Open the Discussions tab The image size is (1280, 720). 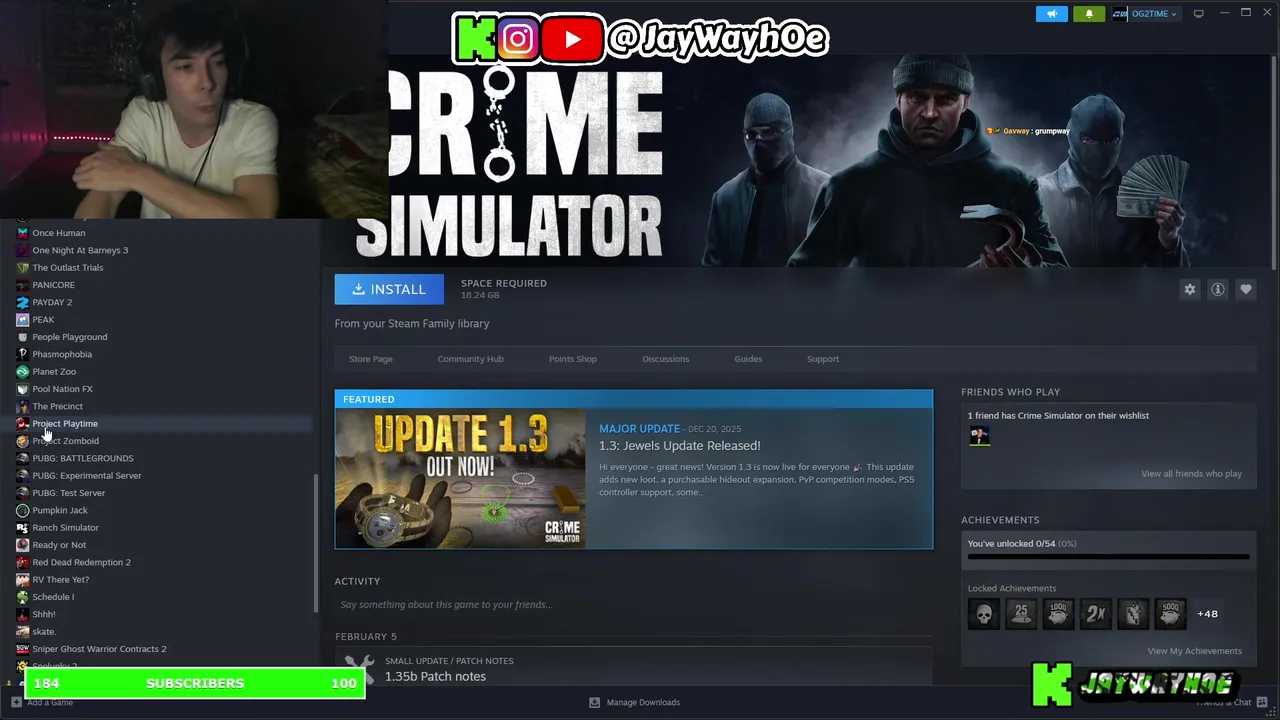pos(666,359)
